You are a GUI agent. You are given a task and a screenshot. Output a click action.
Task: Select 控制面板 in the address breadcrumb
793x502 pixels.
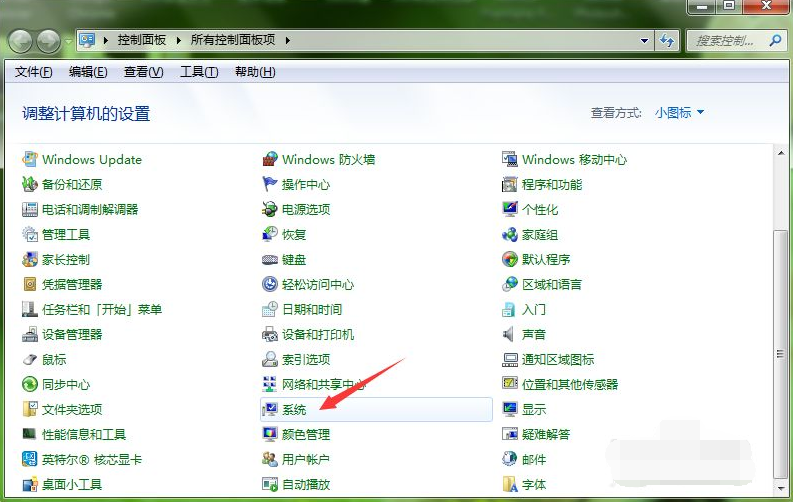tap(142, 40)
